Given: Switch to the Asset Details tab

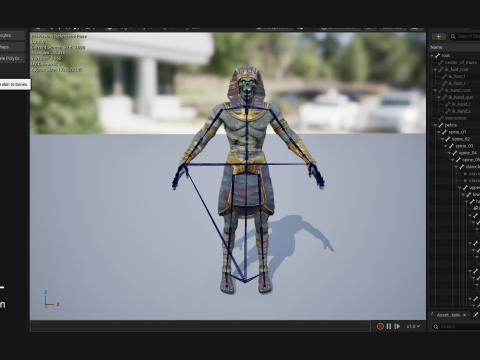Looking at the screenshot, I should click(448, 315).
